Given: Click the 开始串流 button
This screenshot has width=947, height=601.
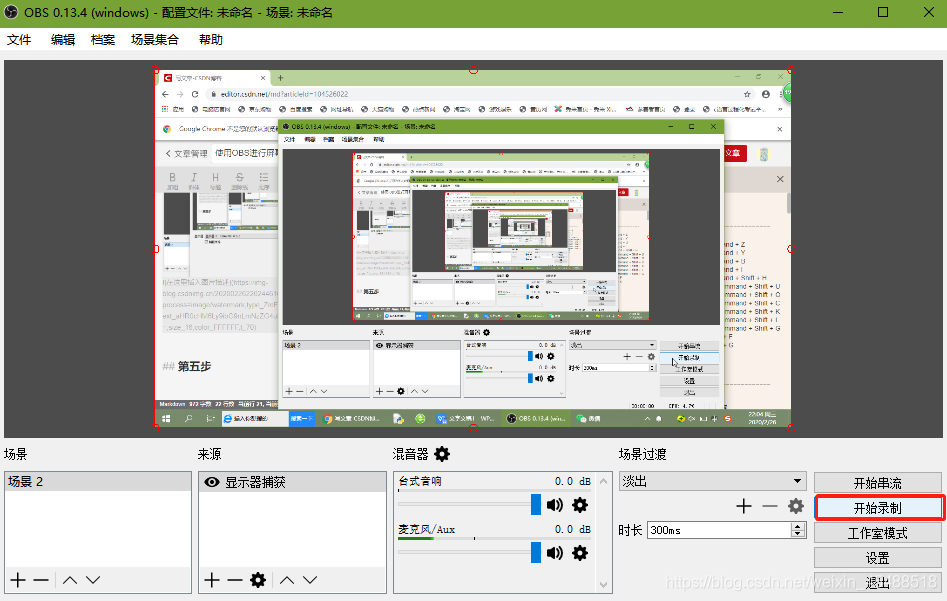Looking at the screenshot, I should click(878, 483).
